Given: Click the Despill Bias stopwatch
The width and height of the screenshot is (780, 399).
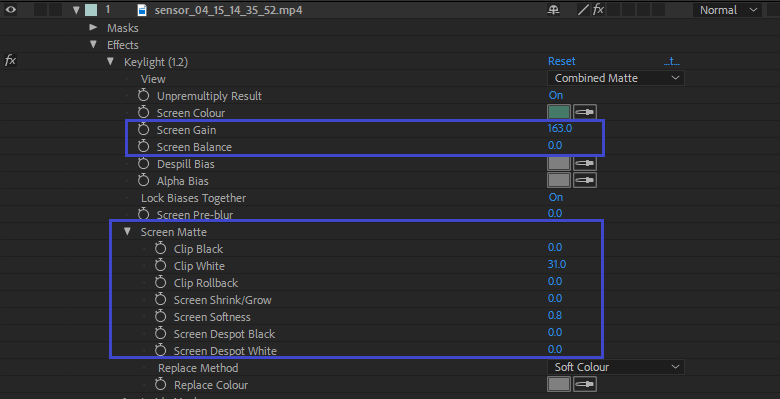Looking at the screenshot, I should click(x=144, y=164).
